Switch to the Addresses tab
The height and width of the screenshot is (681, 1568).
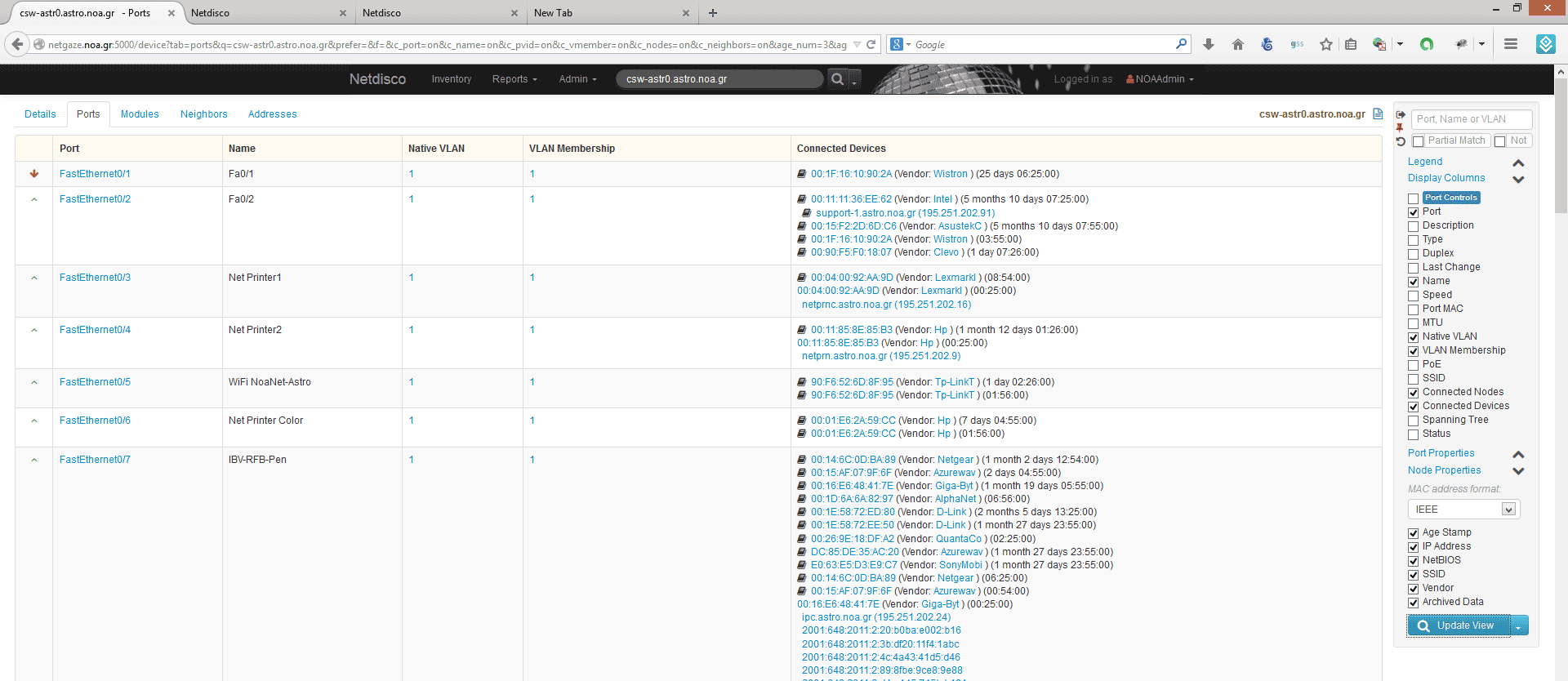(x=273, y=114)
